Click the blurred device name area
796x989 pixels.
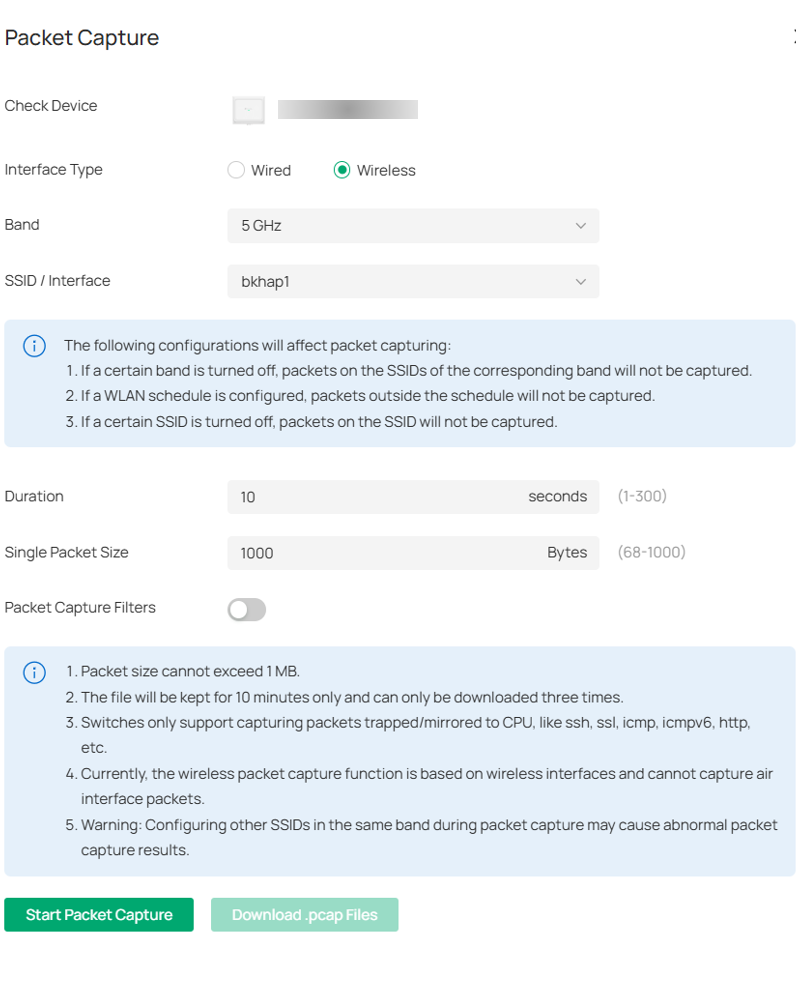pyautogui.click(x=348, y=110)
